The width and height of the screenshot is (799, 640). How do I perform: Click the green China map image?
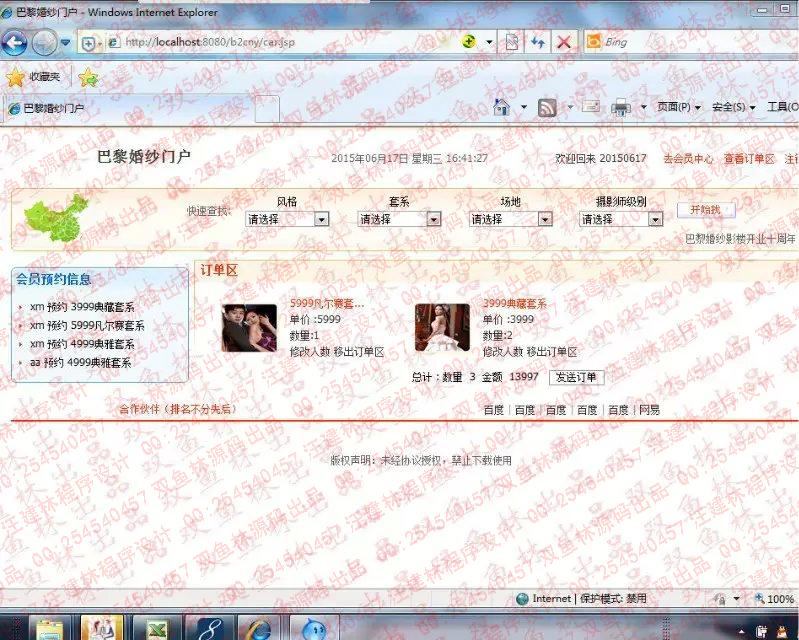pos(56,218)
